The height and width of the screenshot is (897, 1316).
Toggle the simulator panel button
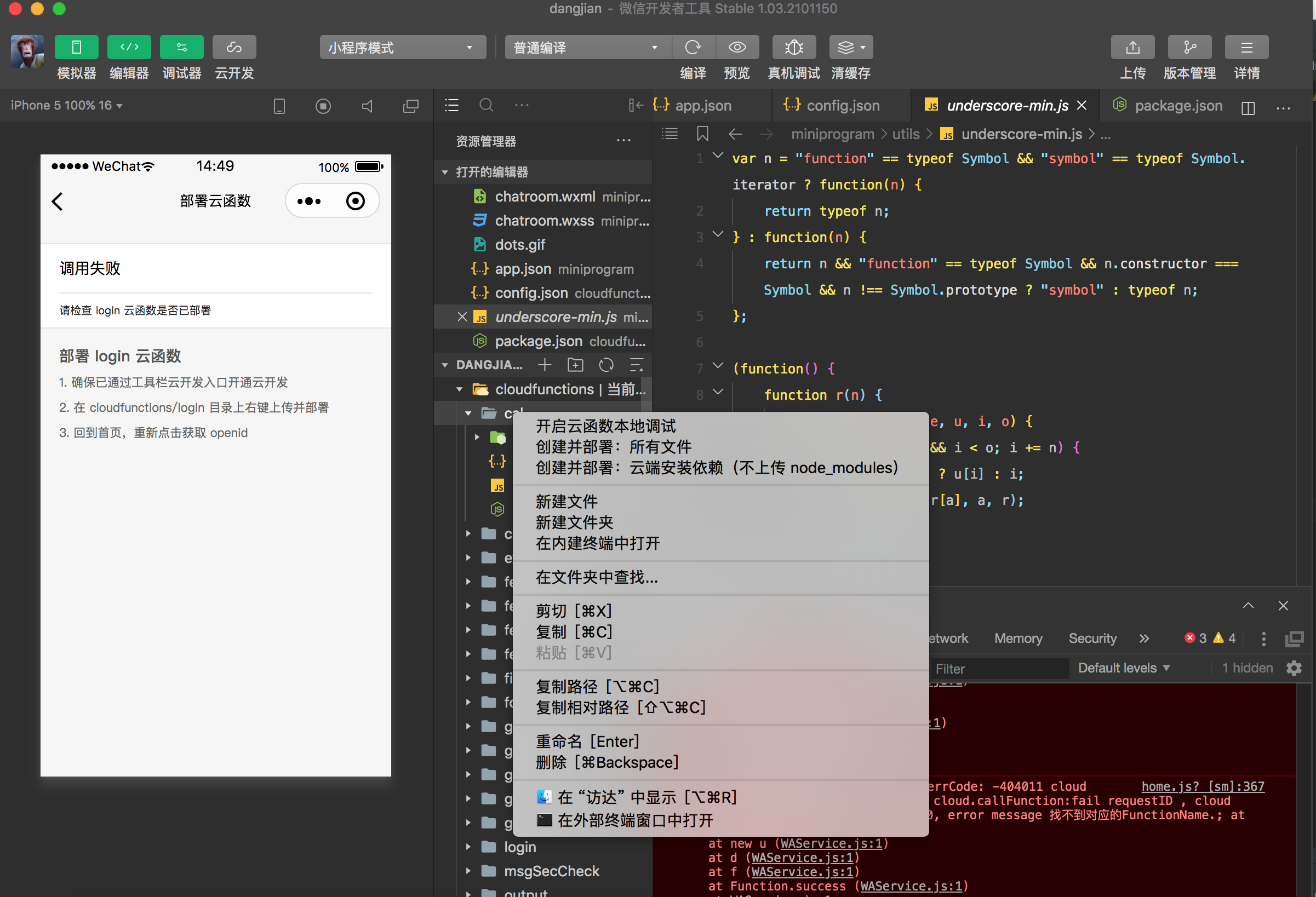[77, 48]
